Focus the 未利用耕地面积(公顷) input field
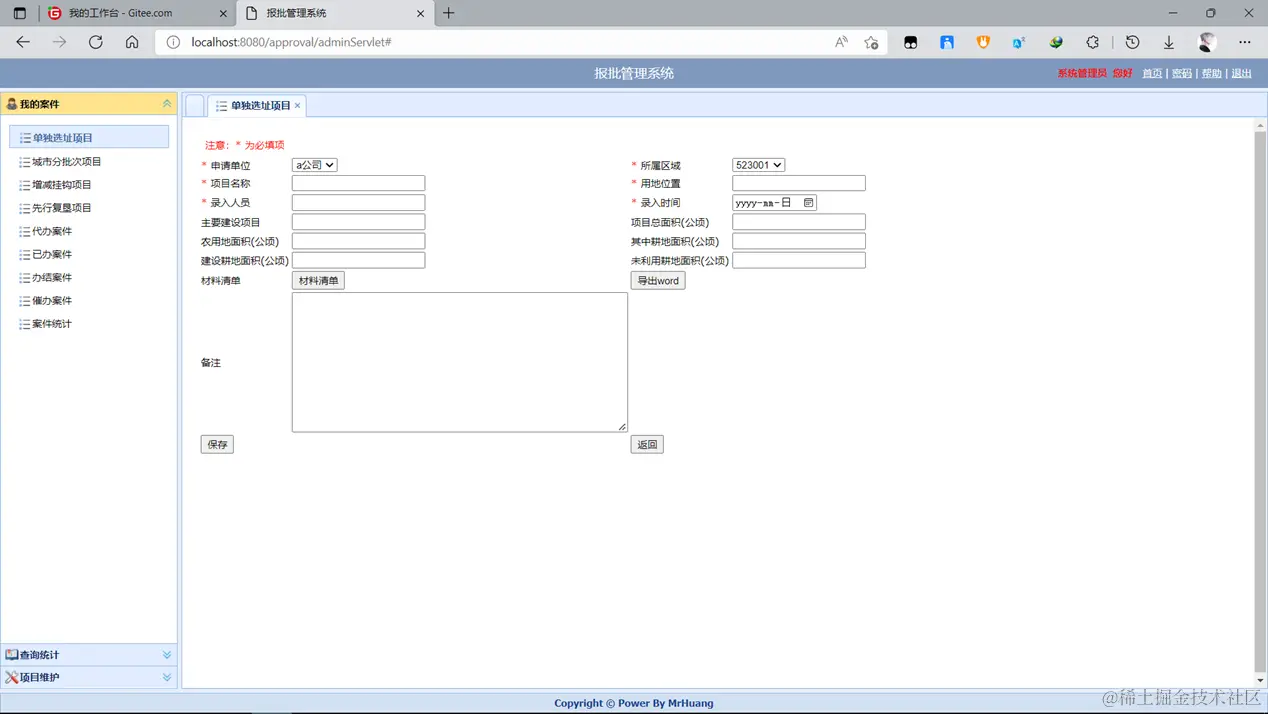The image size is (1268, 714). 799,260
